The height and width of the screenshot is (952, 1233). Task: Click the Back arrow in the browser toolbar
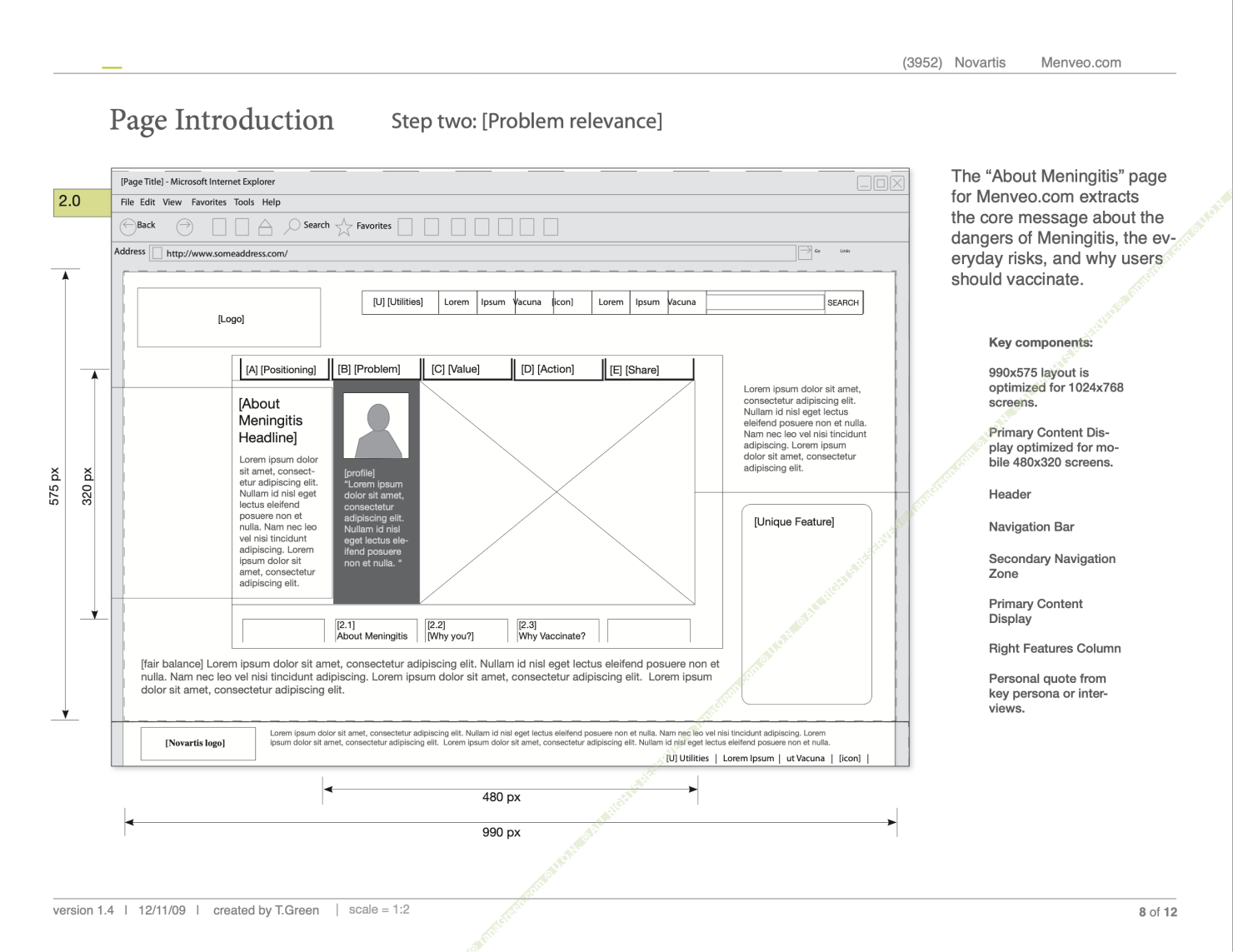click(128, 226)
